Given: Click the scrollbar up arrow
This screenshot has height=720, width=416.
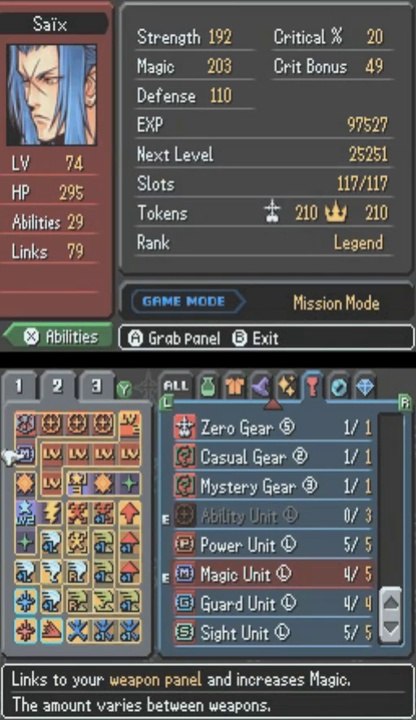Looking at the screenshot, I should (391, 602).
